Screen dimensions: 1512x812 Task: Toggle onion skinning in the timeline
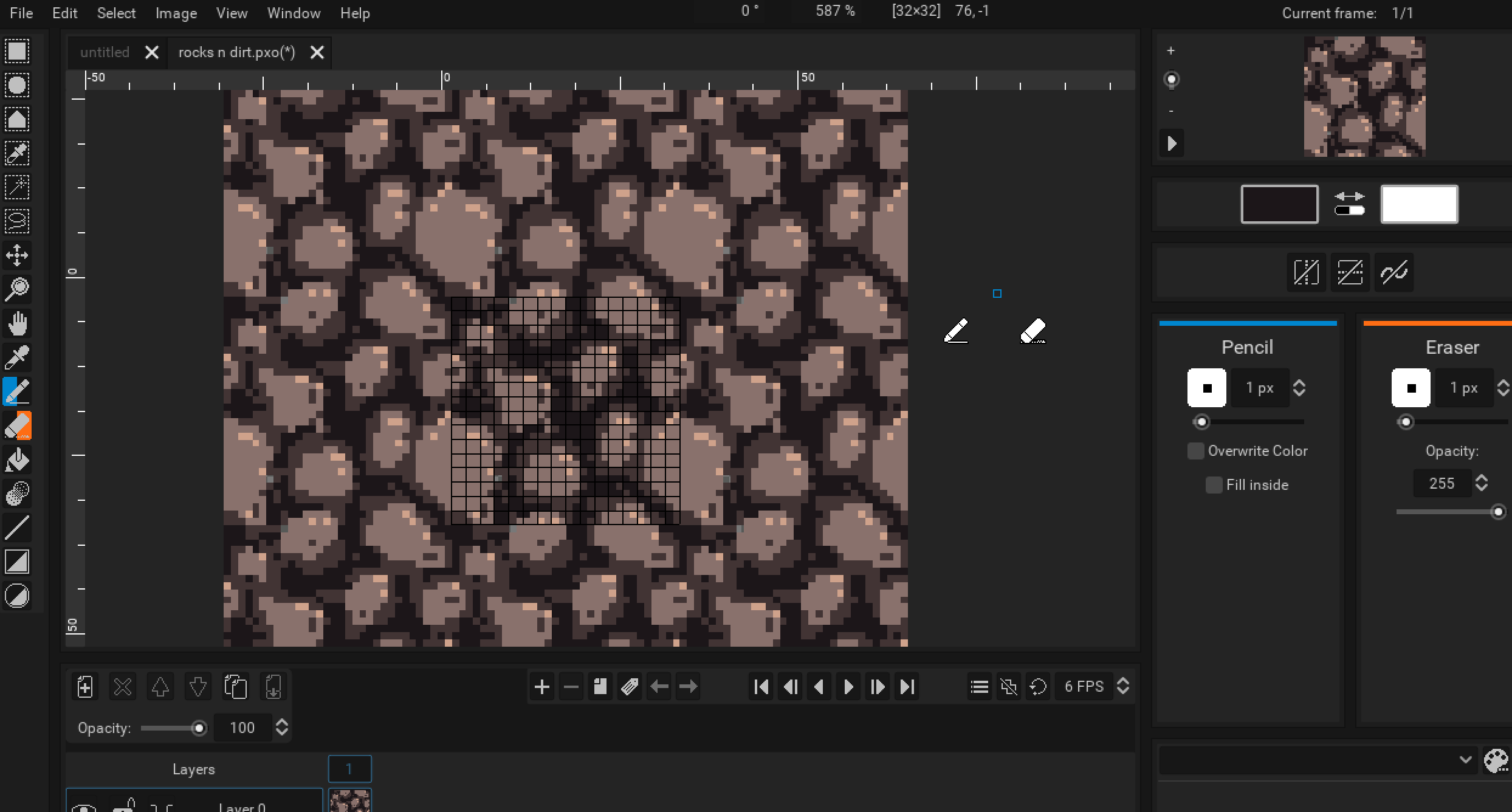click(x=1009, y=686)
